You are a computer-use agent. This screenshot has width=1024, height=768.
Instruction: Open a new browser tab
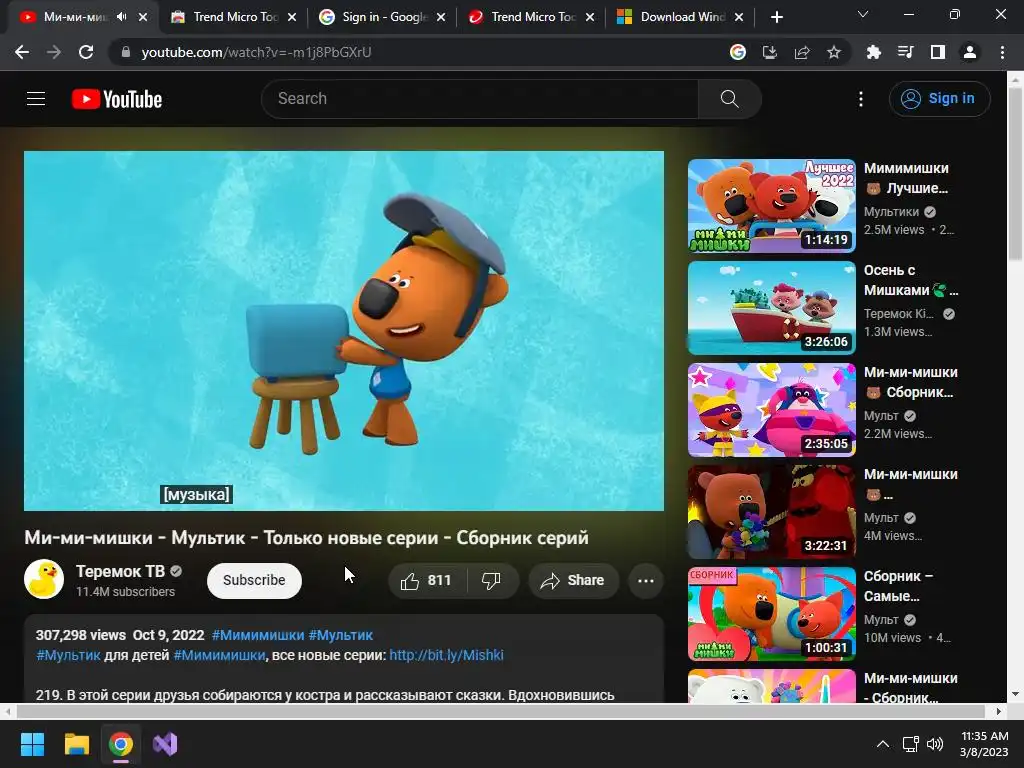coord(776,17)
